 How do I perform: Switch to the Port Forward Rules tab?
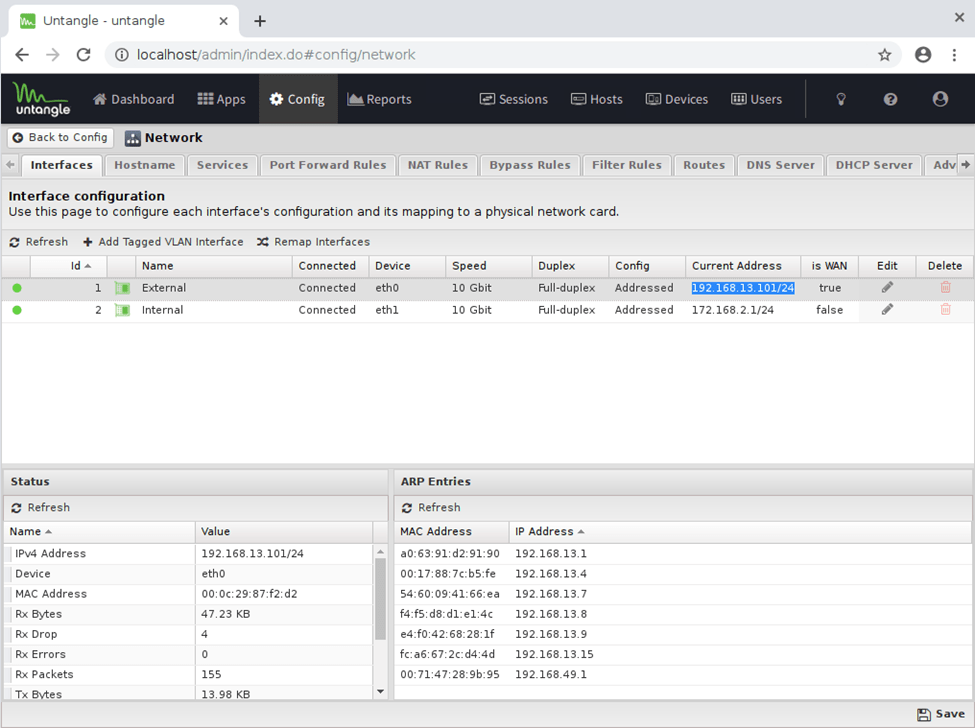[x=327, y=165]
